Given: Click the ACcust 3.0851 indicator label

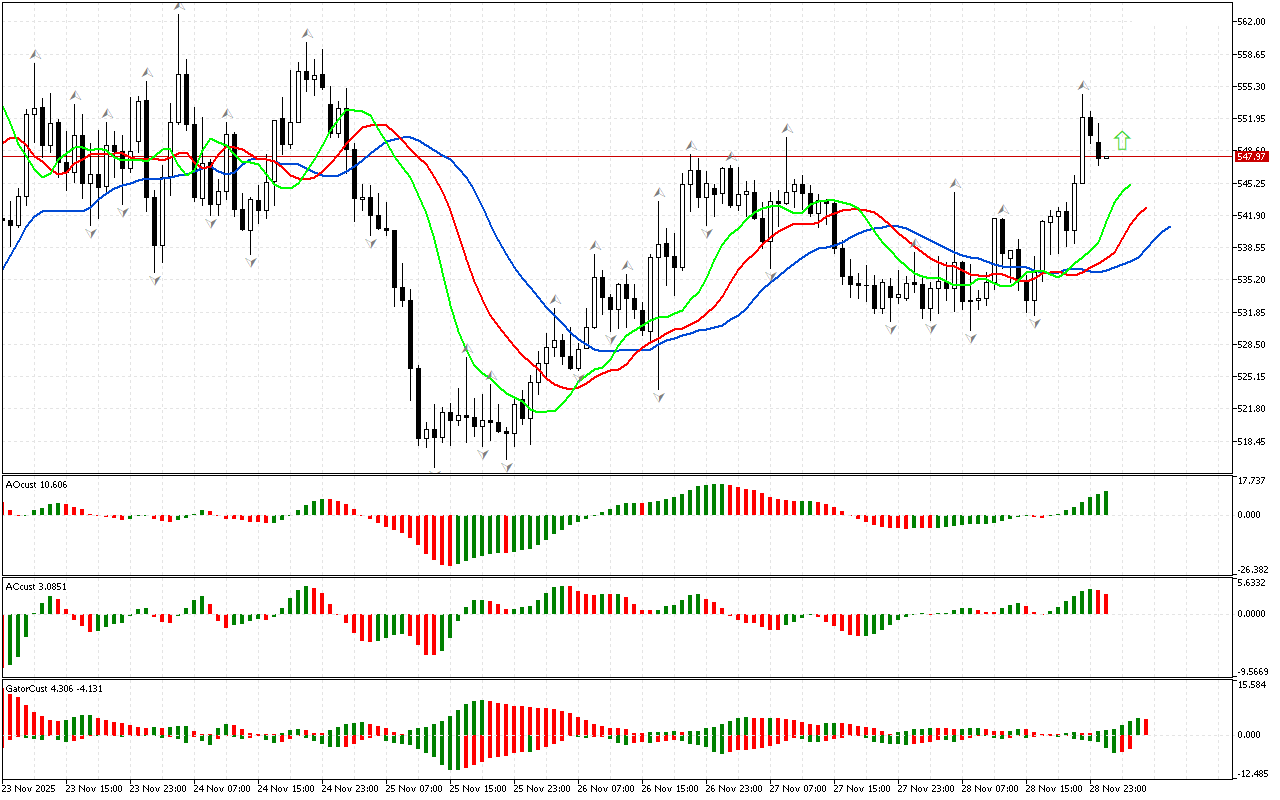Looking at the screenshot, I should 37,586.
